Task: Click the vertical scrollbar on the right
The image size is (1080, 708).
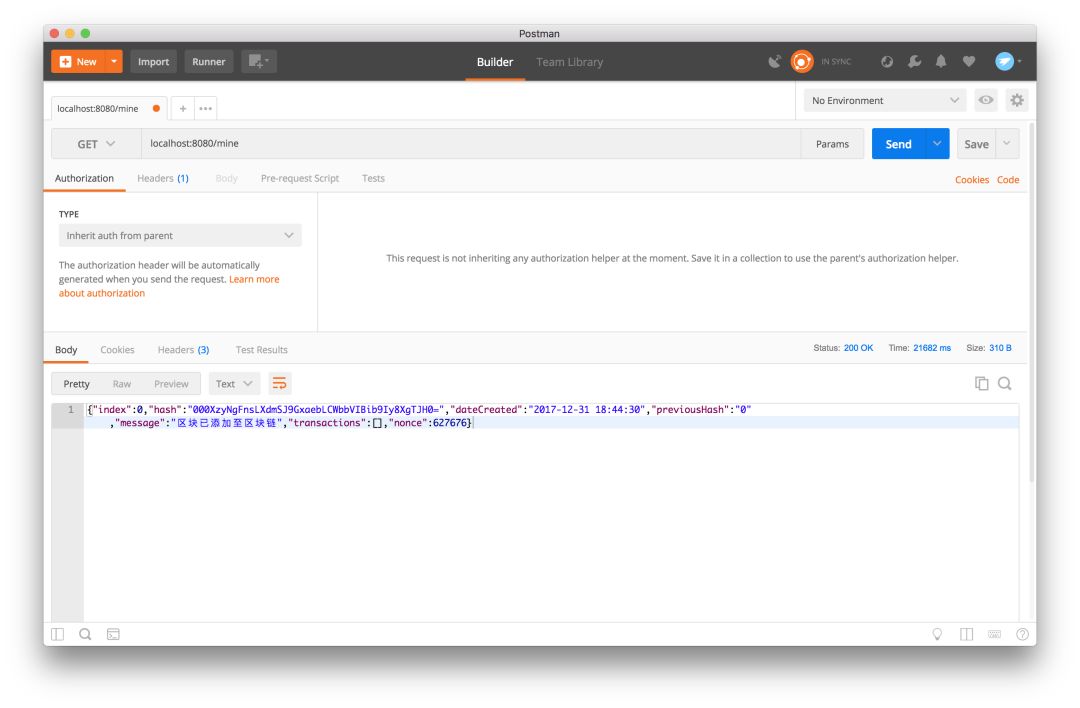Action: click(x=1031, y=303)
